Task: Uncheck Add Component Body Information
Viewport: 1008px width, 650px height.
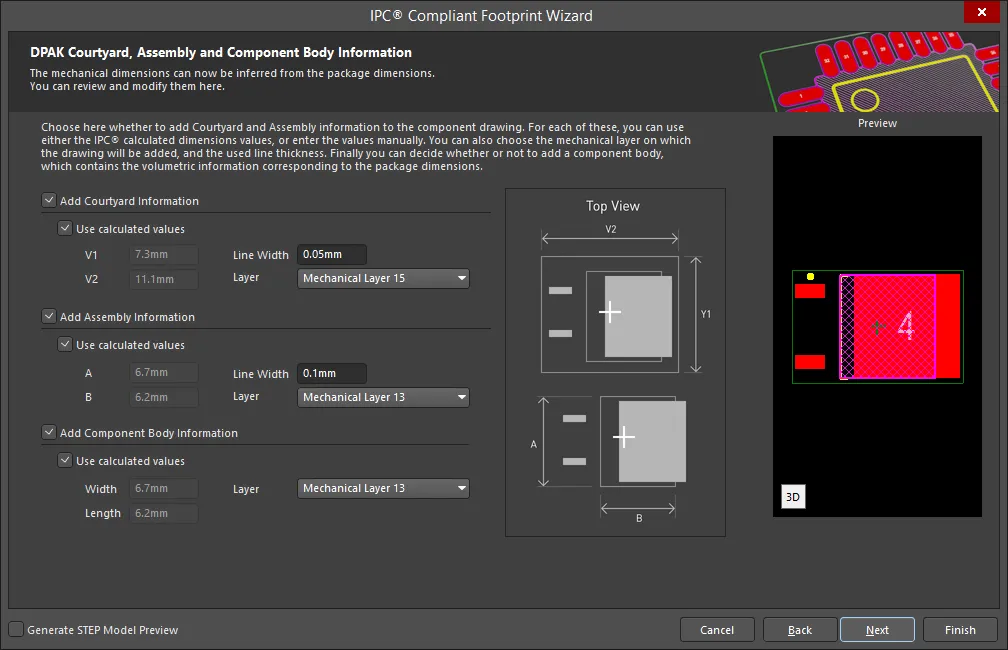Action: [x=49, y=432]
